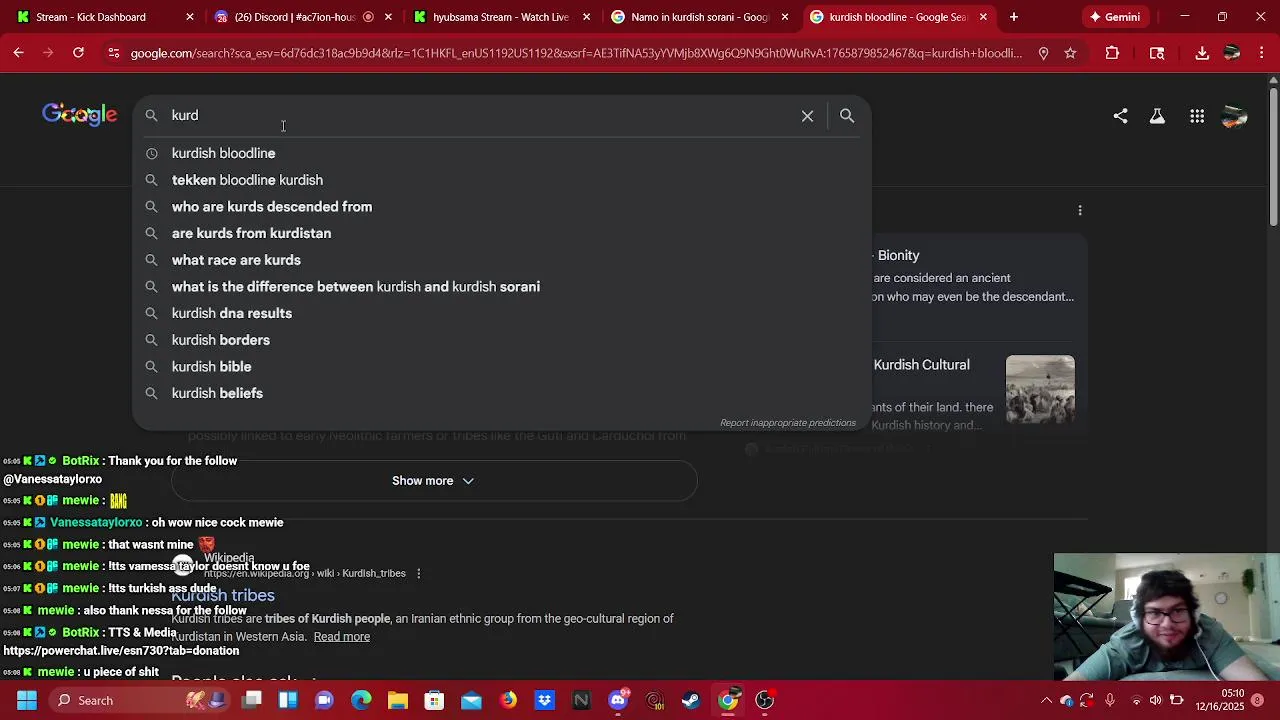The width and height of the screenshot is (1280, 720).
Task: Open Chrome downloads icon
Action: click(1202, 53)
